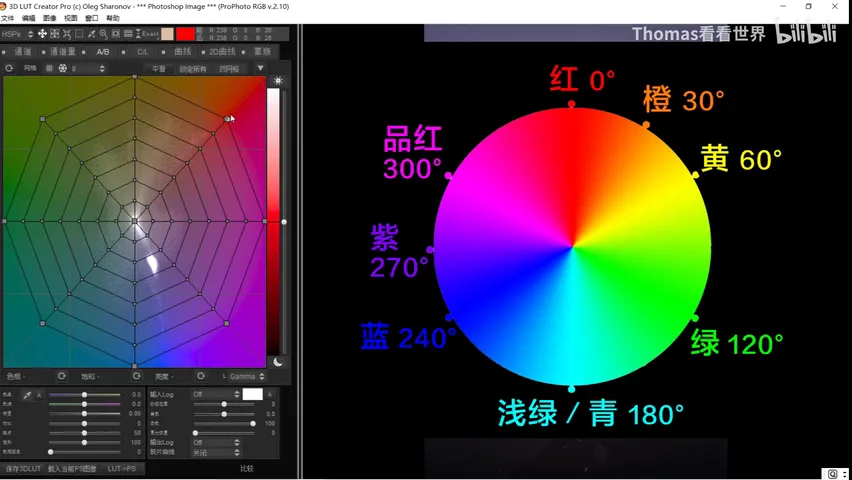Click the A button right of white swatch
Viewport: 852px width, 480px height.
270,394
